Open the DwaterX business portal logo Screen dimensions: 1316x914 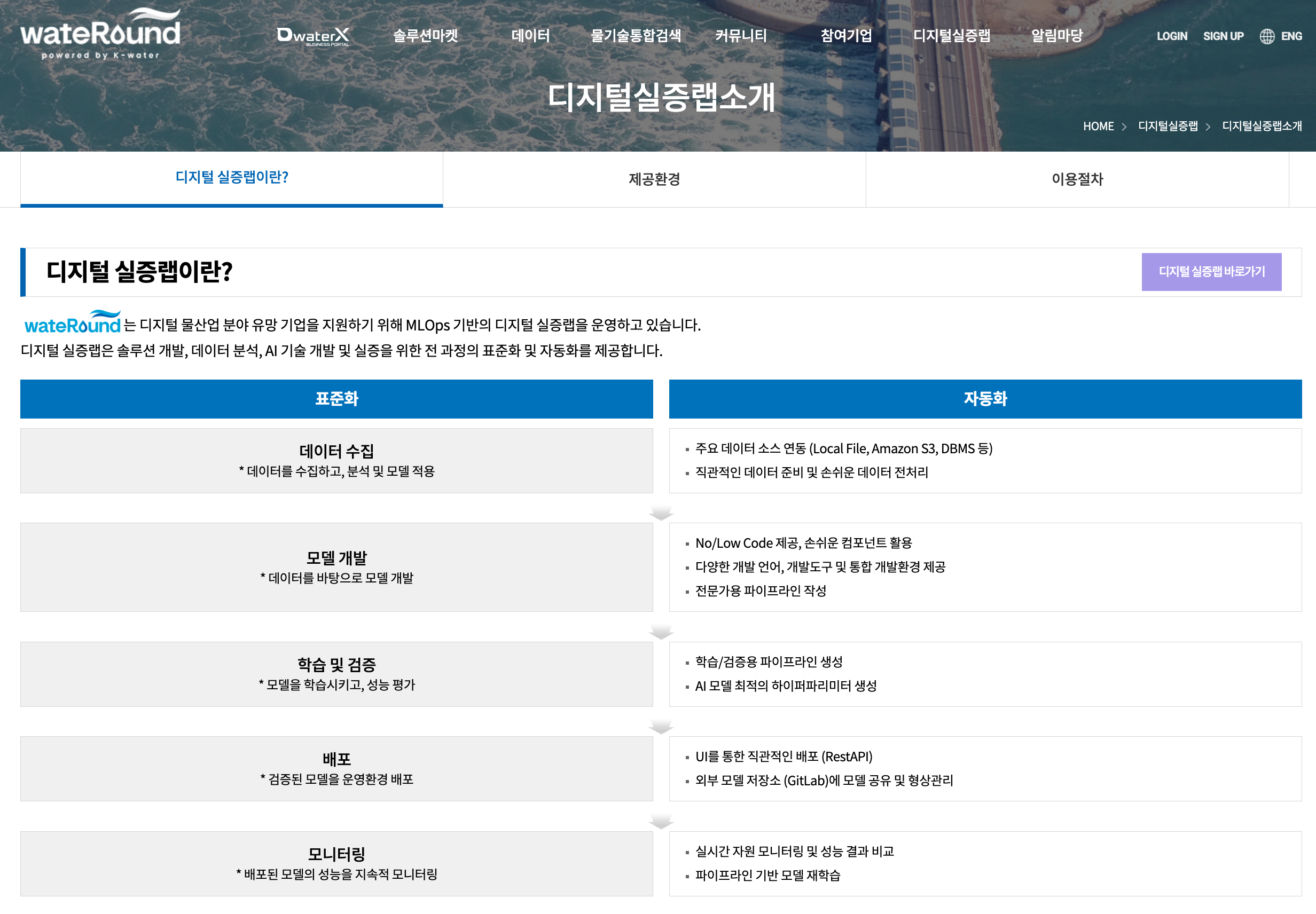click(x=313, y=36)
